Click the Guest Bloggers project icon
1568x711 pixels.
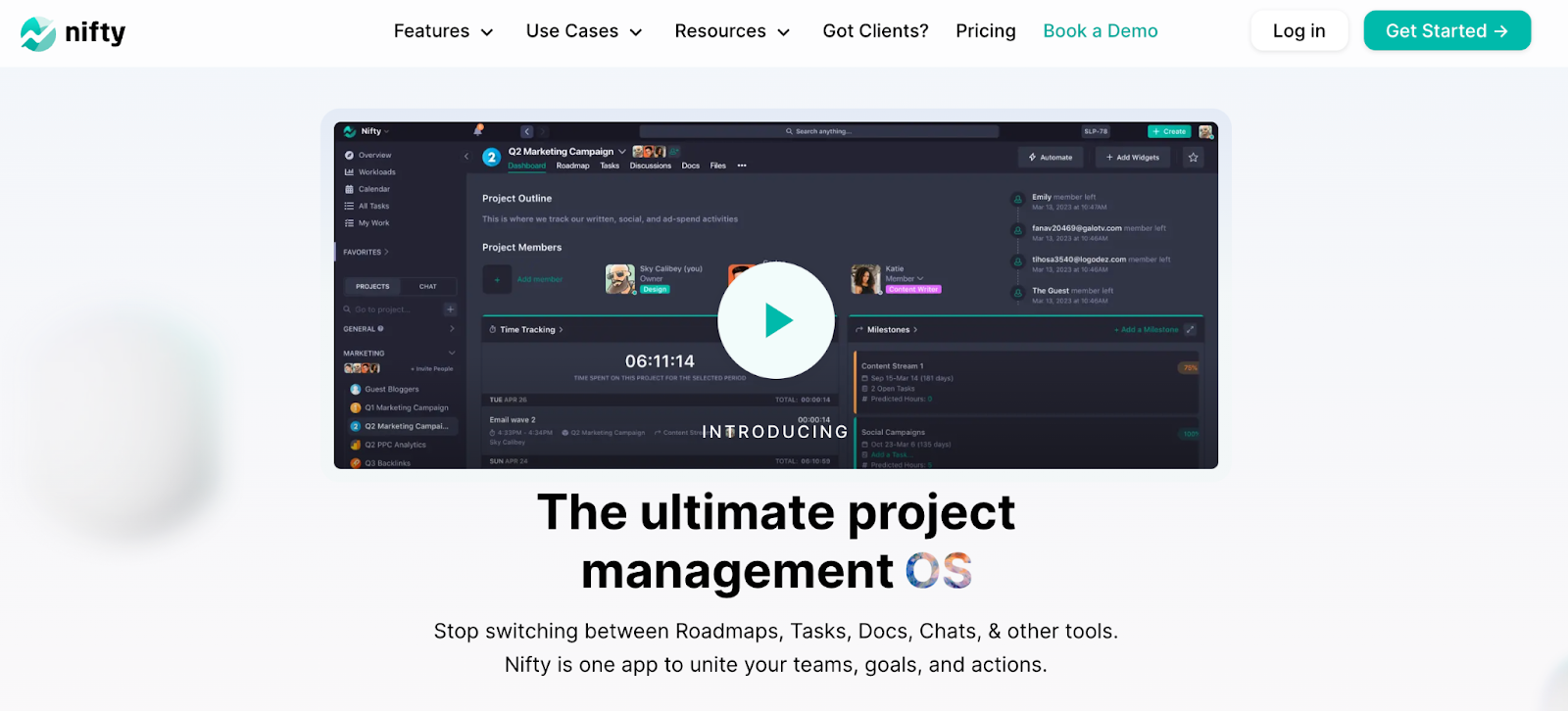point(356,389)
